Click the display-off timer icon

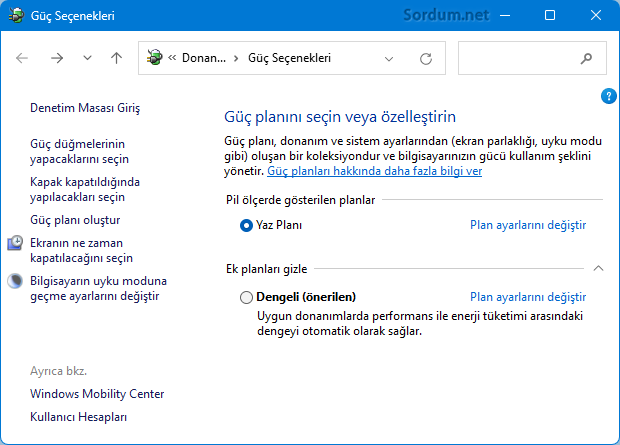point(15,243)
